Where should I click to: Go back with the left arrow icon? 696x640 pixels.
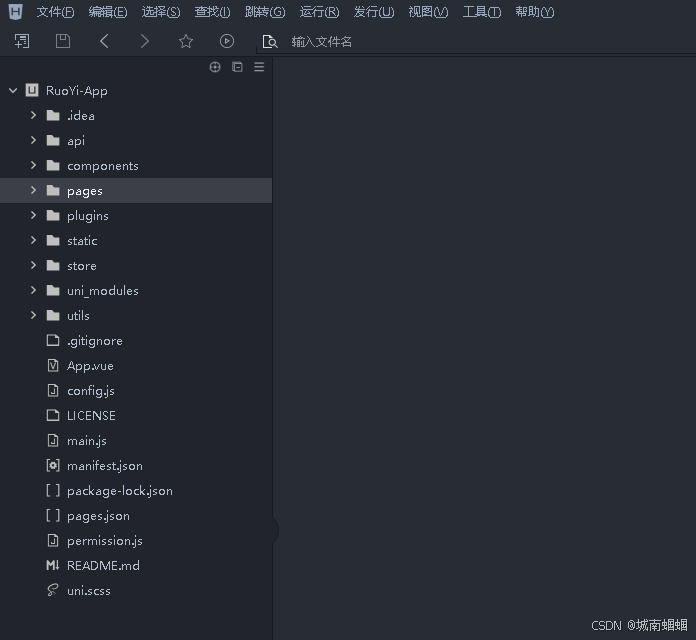coord(104,41)
